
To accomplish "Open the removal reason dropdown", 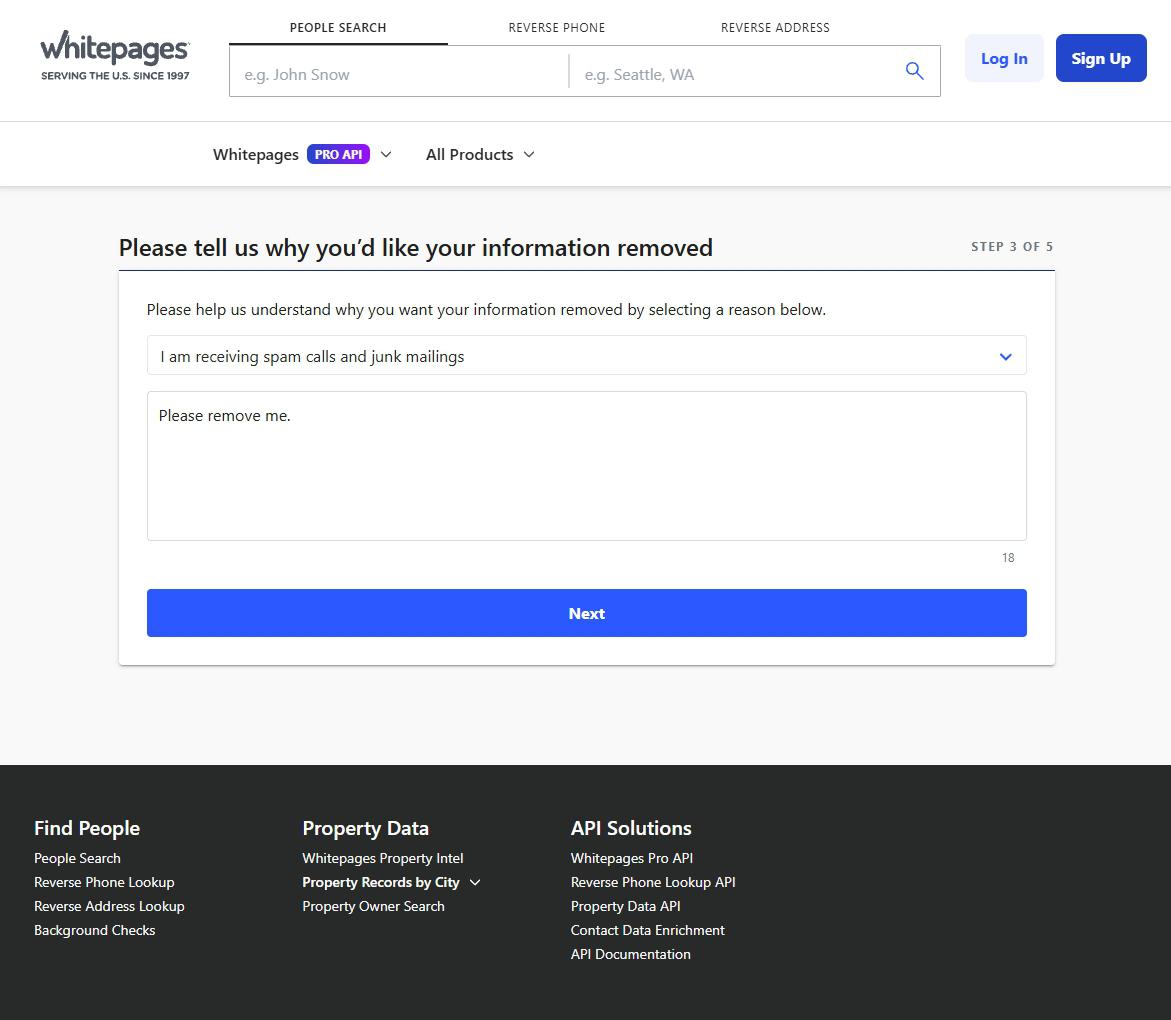I will point(586,355).
